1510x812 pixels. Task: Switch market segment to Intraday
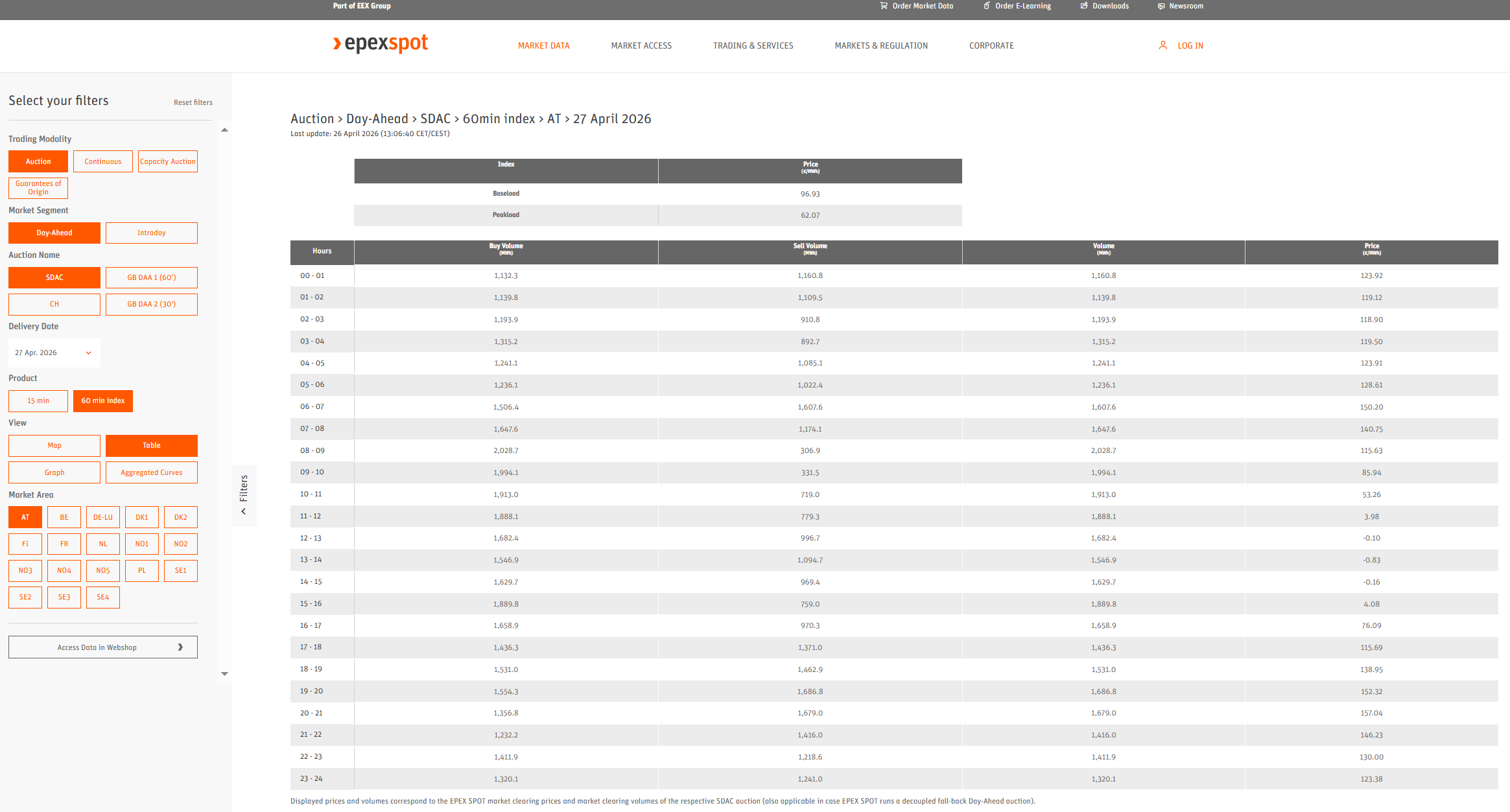pyautogui.click(x=151, y=233)
